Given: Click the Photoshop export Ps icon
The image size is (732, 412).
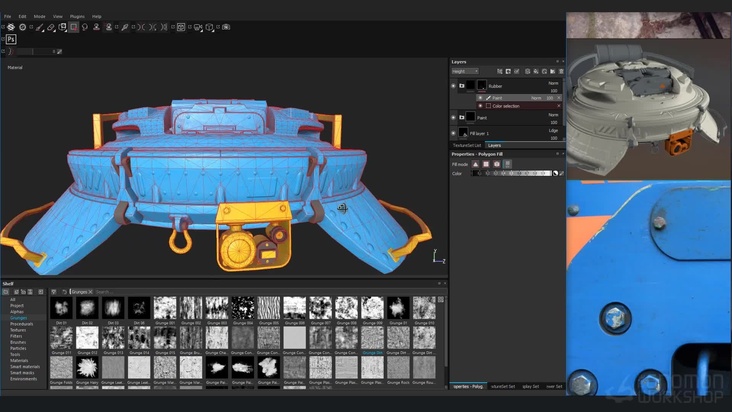Looking at the screenshot, I should pyautogui.click(x=11, y=39).
